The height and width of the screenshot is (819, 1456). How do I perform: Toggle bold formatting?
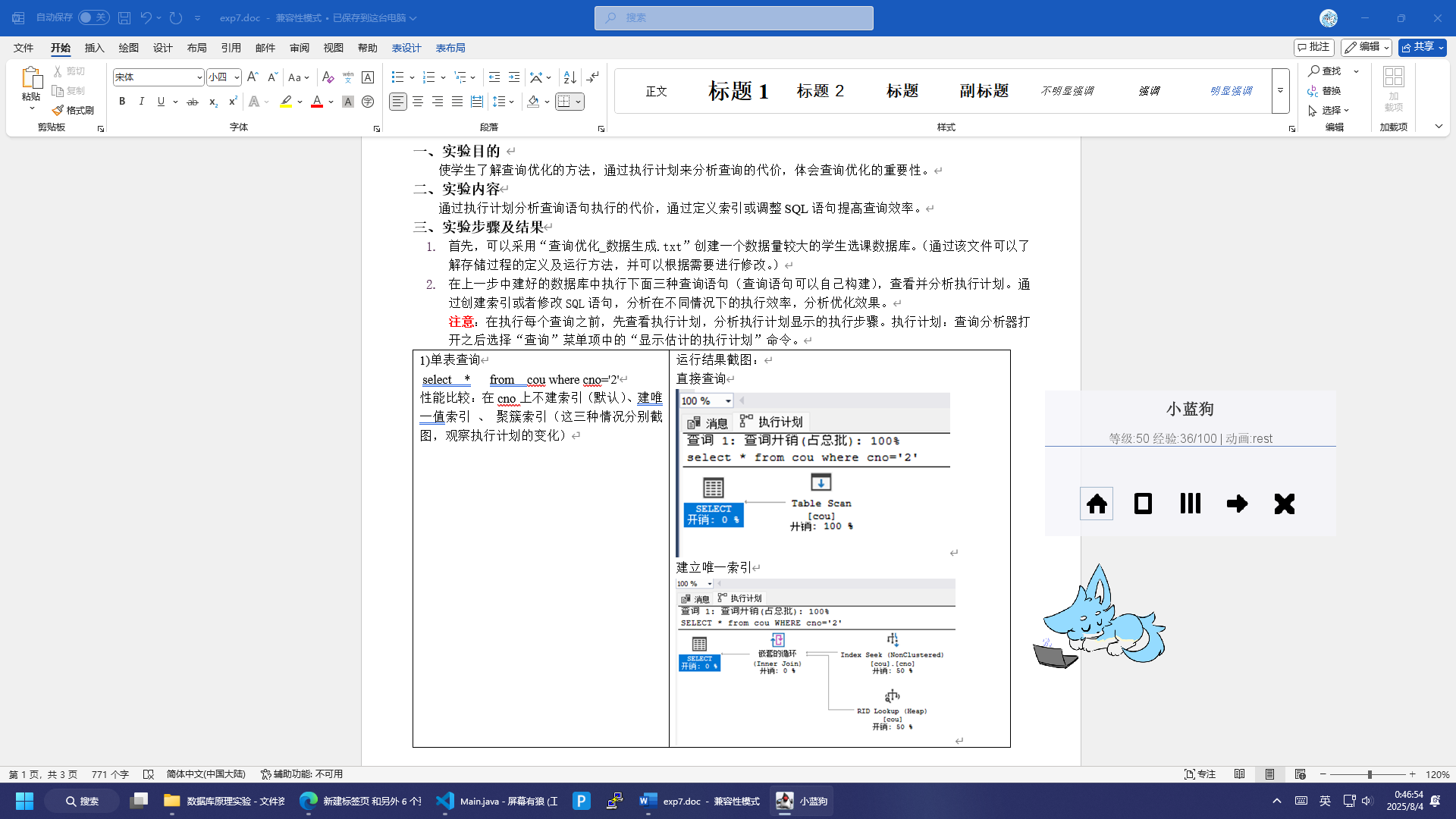[122, 102]
